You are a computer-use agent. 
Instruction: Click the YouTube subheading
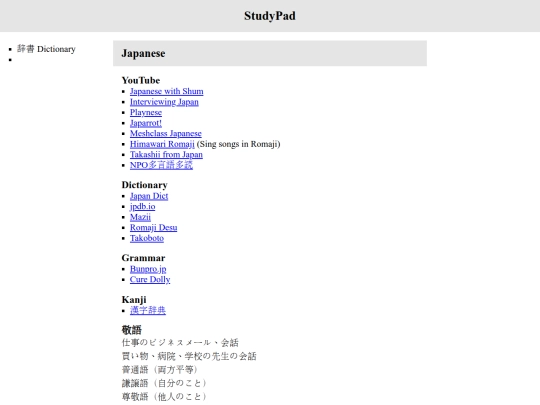point(141,81)
